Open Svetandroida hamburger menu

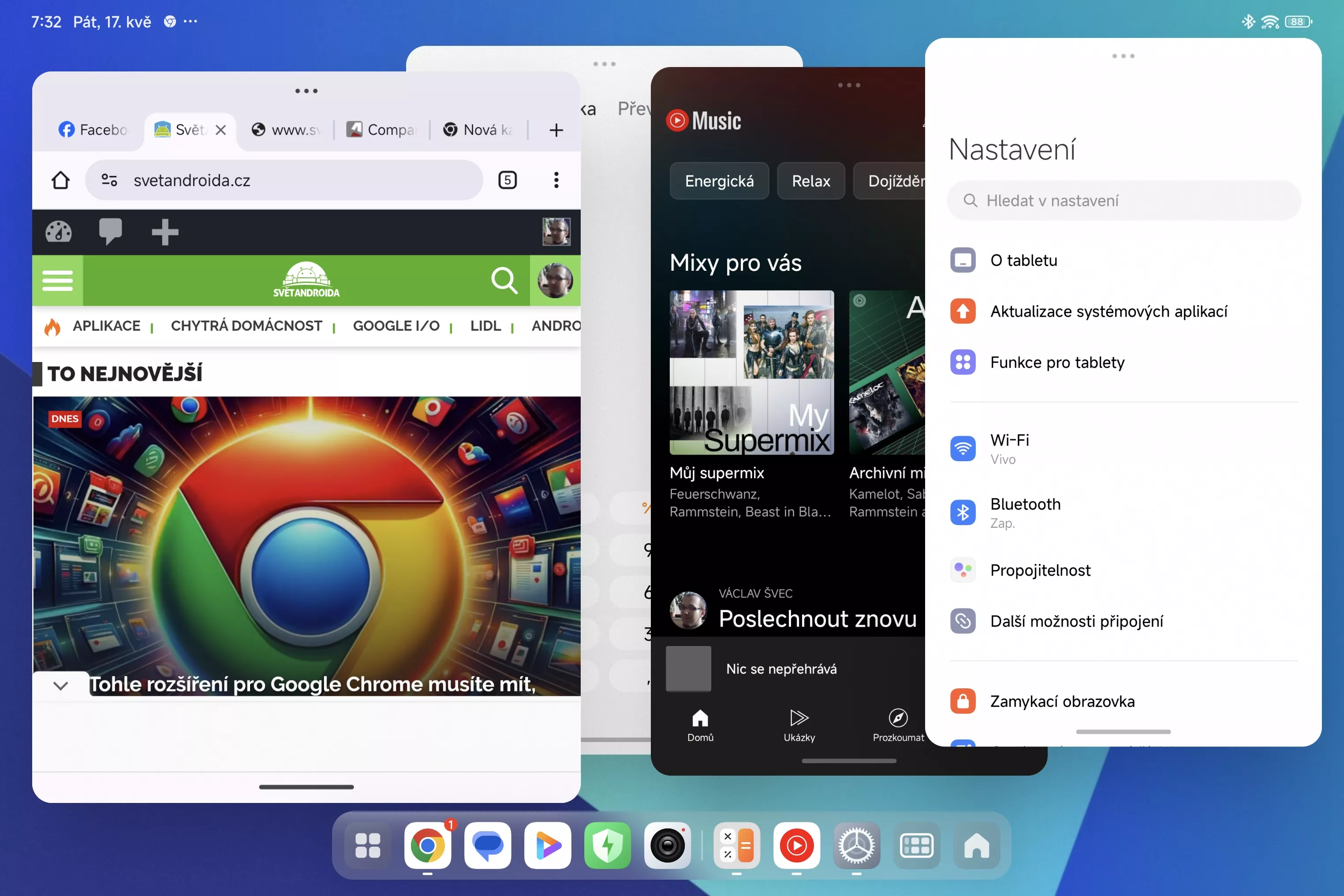(58, 280)
